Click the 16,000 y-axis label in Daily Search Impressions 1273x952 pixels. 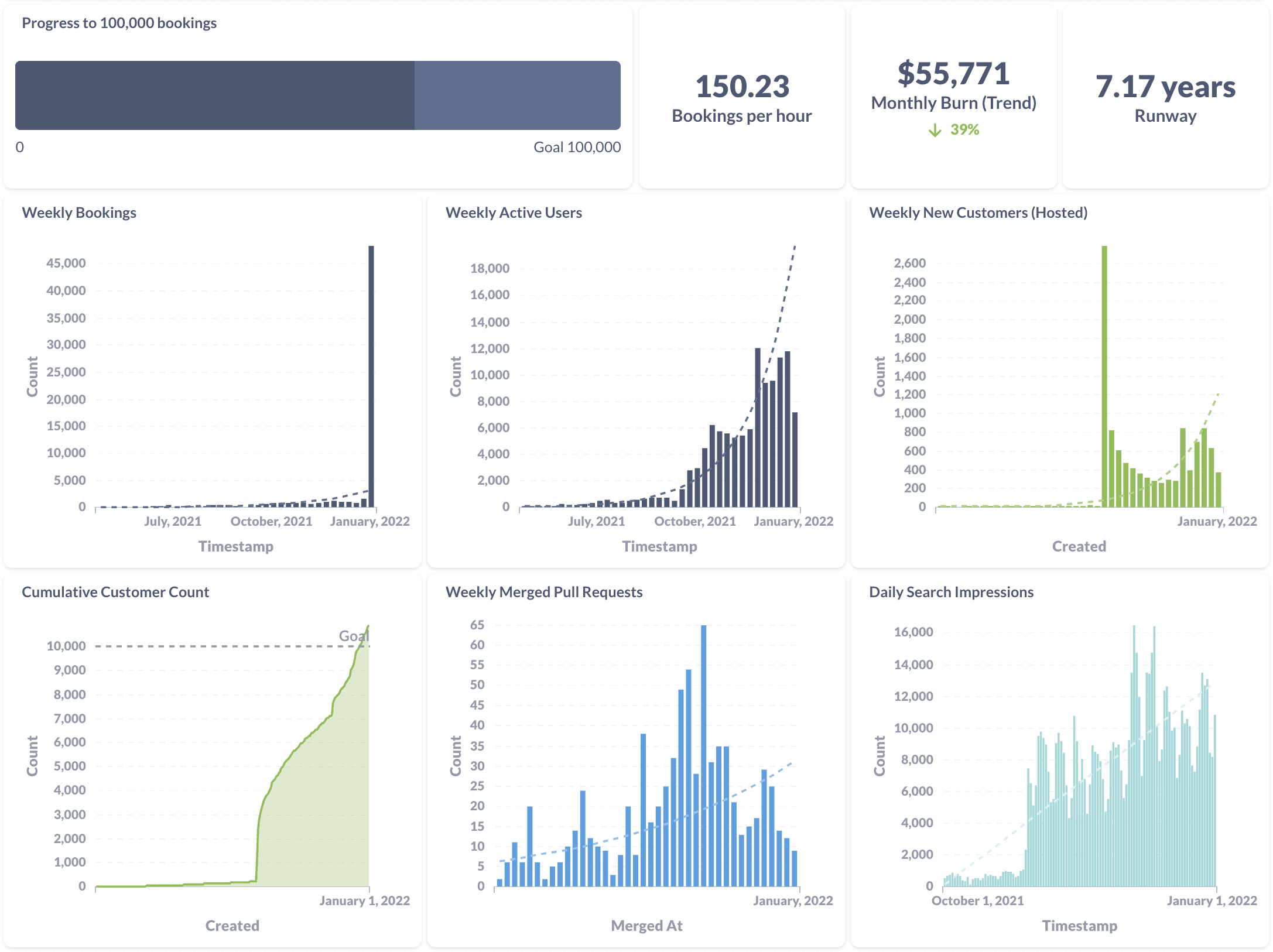[913, 632]
